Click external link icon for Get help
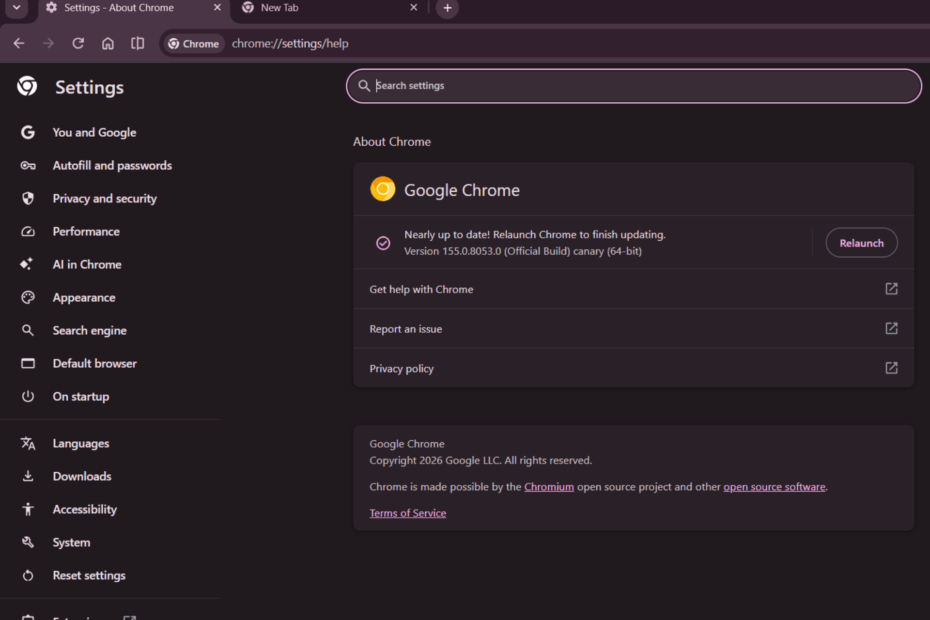Screen dimensions: 930x620 point(891,289)
